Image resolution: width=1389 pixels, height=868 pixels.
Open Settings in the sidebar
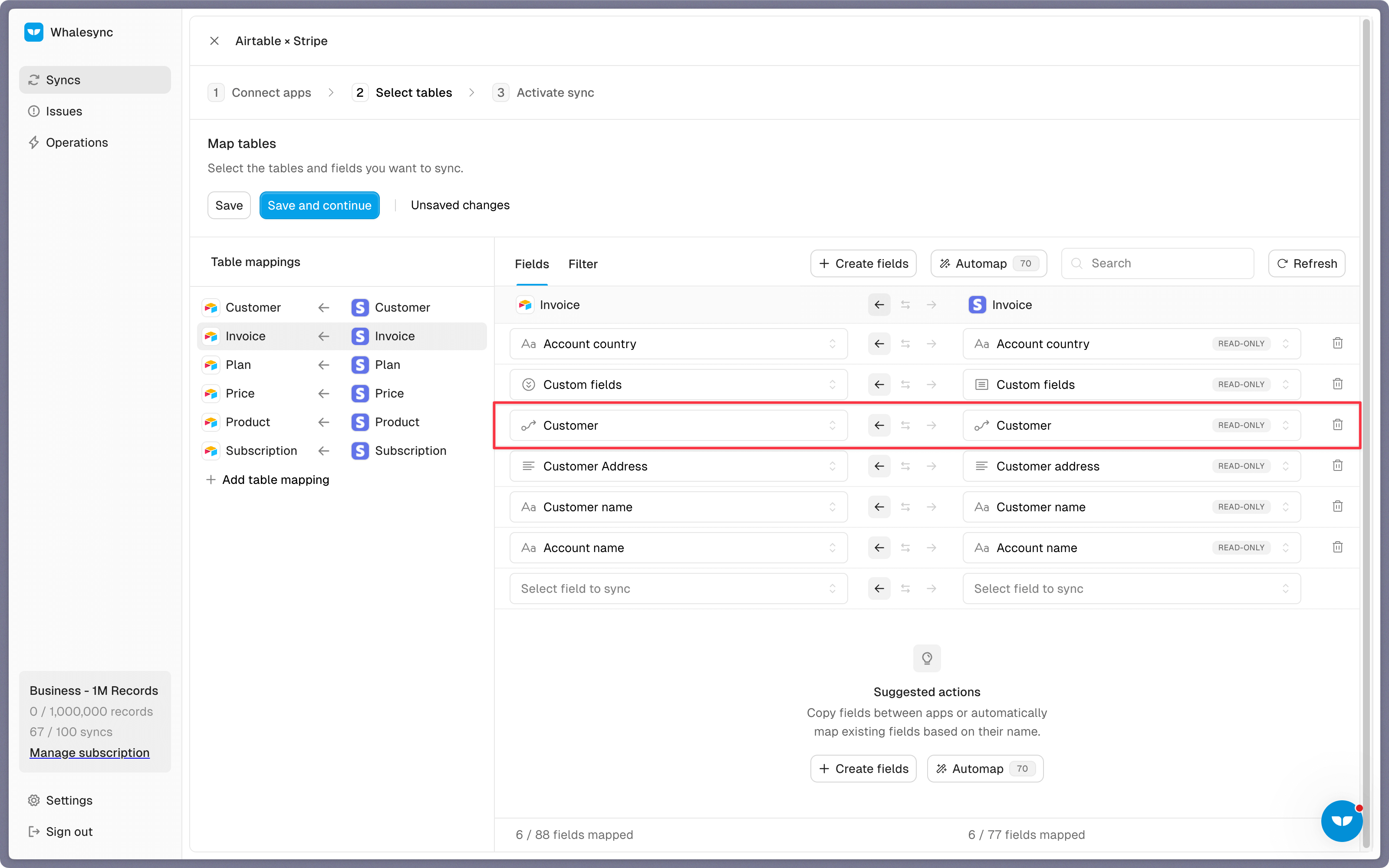pos(95,800)
